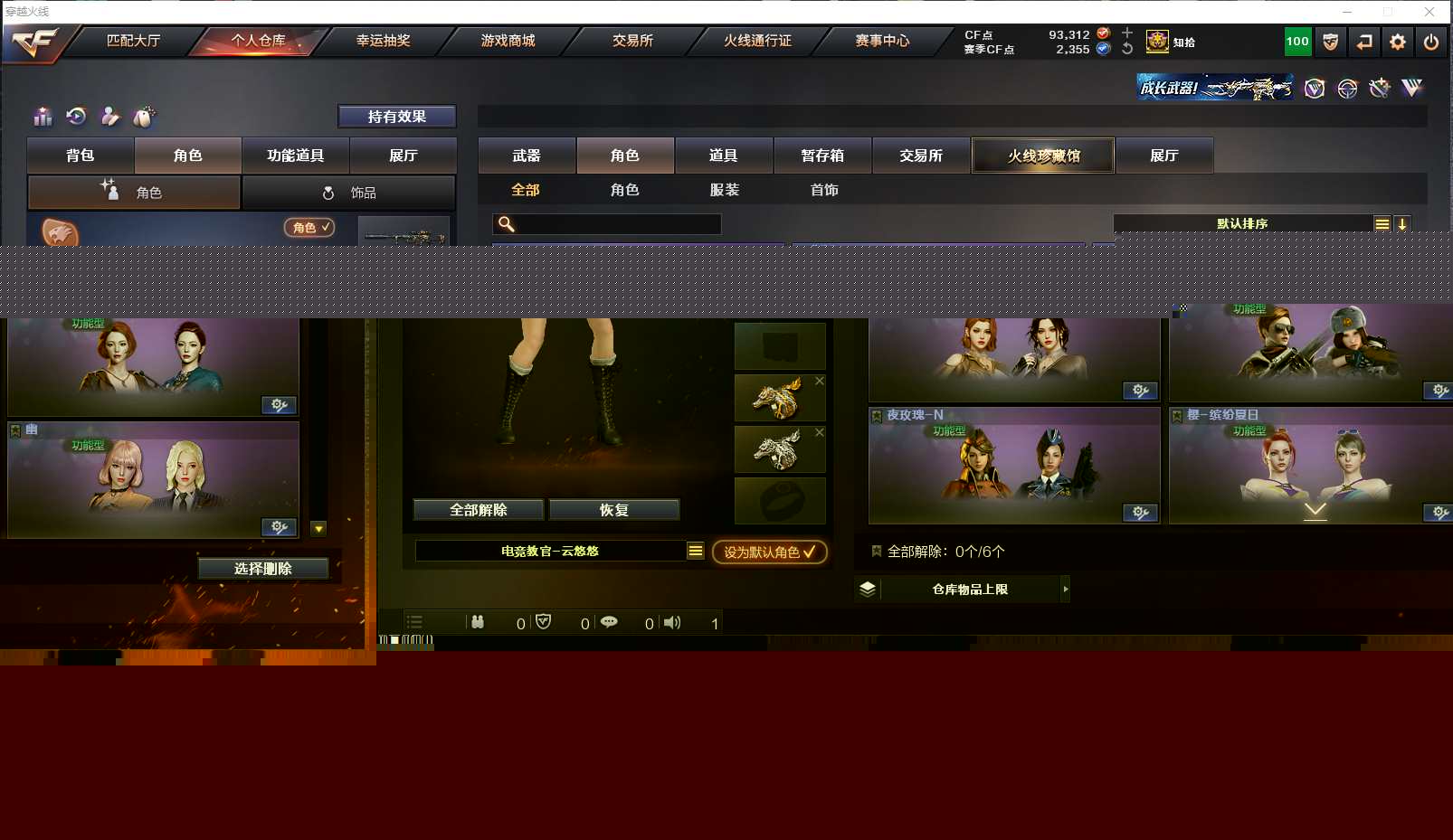Viewport: 1453px width, 840px height.
Task: Toggle the sort direction arrow
Action: 1402,223
